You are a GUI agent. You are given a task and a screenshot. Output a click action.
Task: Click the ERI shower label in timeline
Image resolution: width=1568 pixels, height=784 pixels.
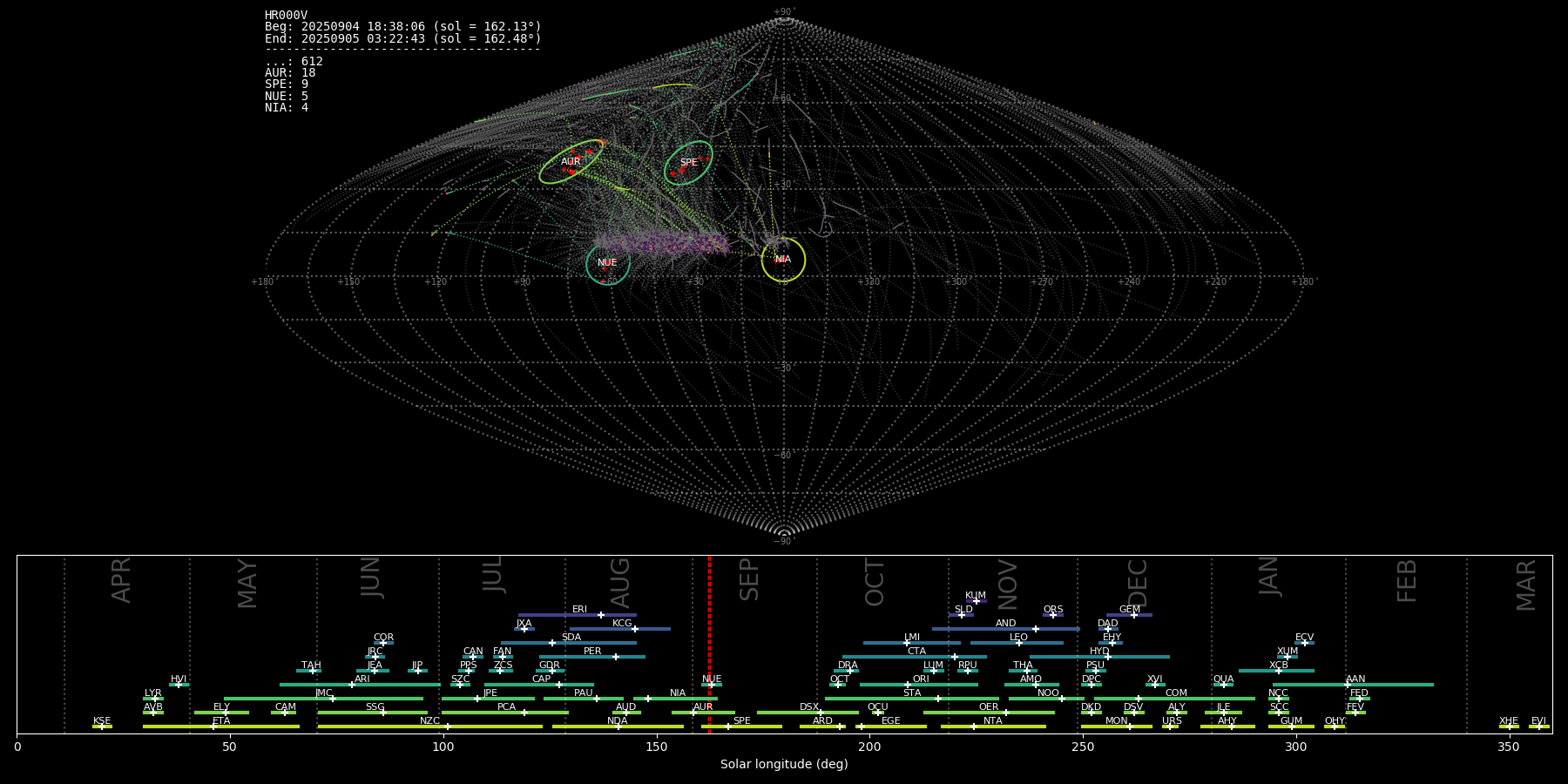click(x=579, y=610)
